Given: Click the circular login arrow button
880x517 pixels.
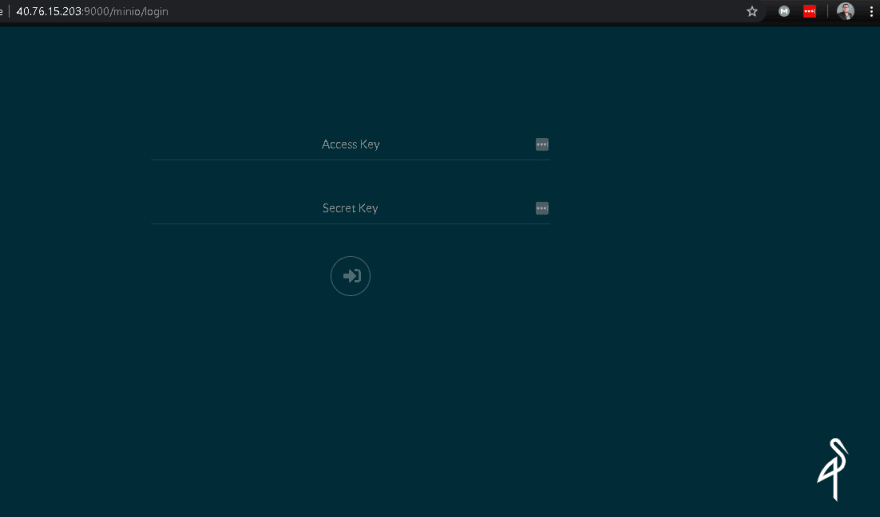Looking at the screenshot, I should click(x=350, y=276).
